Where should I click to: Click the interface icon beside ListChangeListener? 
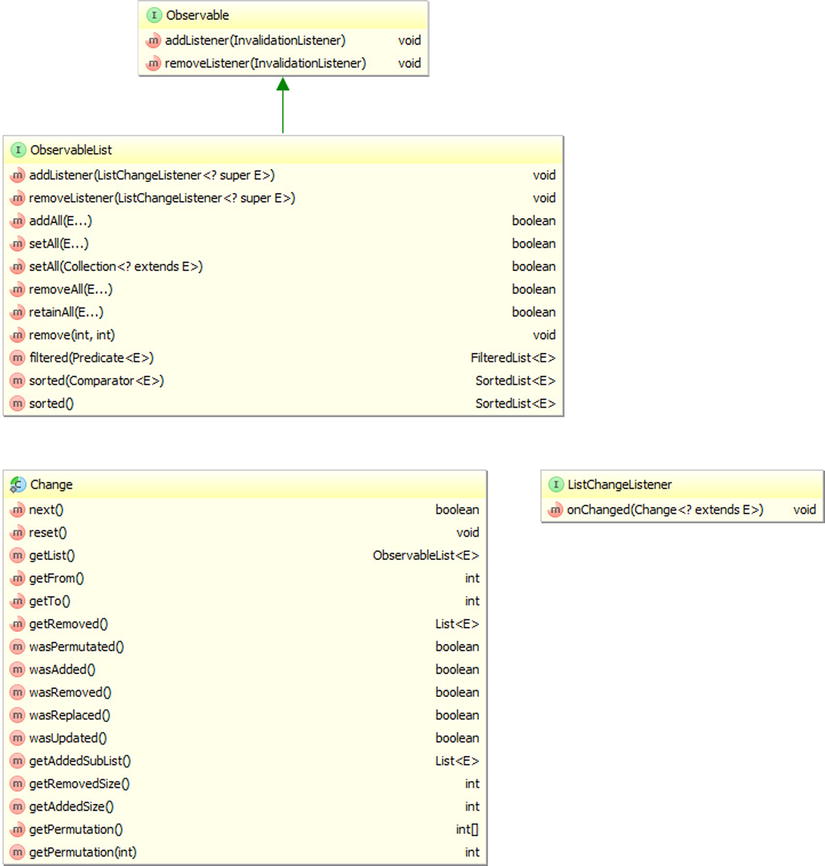tap(555, 485)
